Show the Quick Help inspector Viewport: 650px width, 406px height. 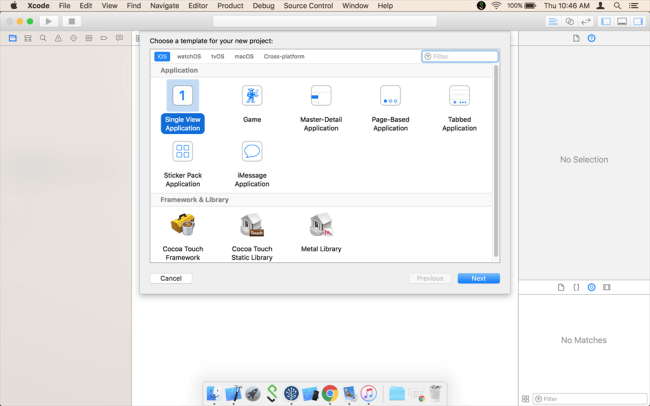592,38
